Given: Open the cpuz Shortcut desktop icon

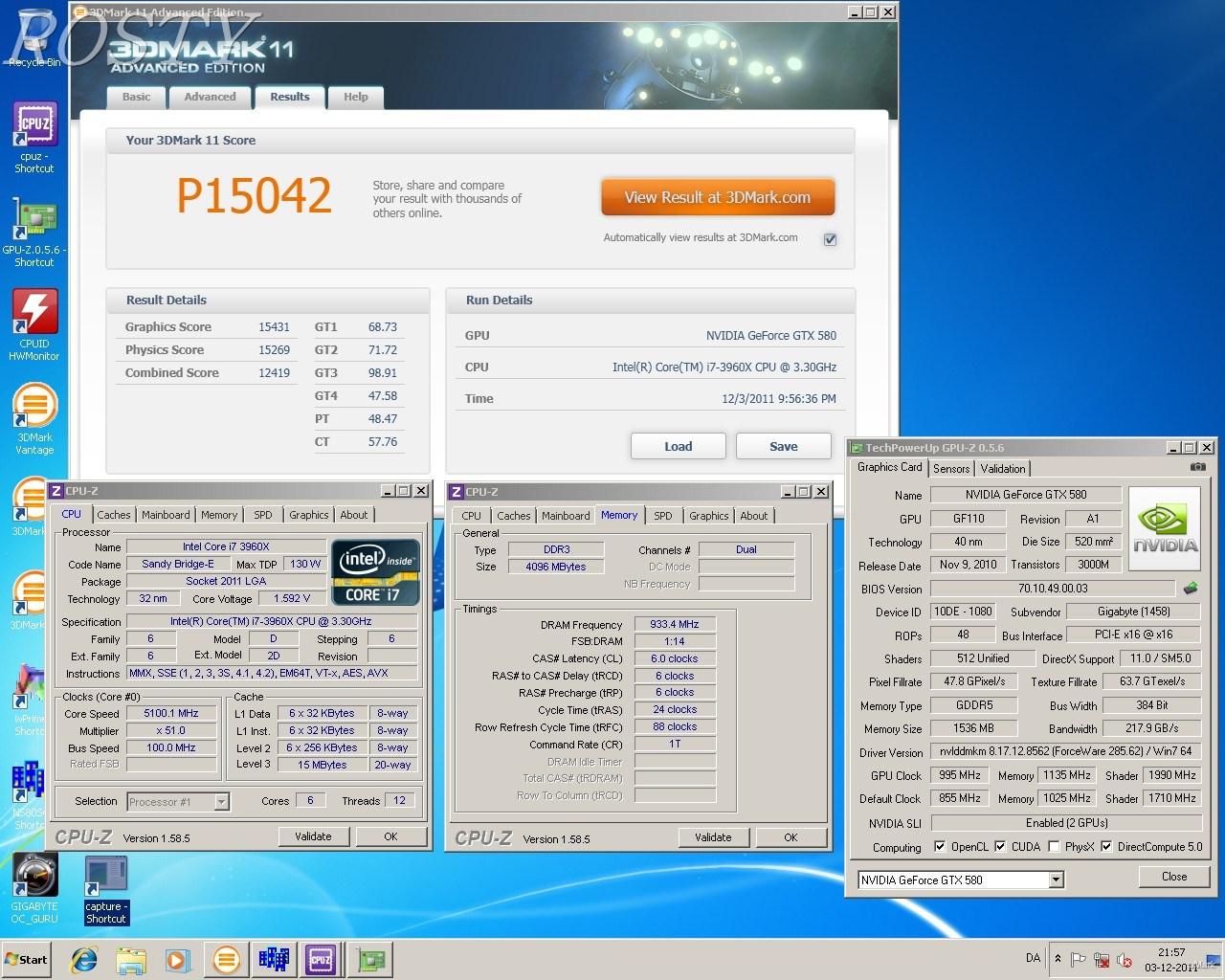Looking at the screenshot, I should point(34,137).
